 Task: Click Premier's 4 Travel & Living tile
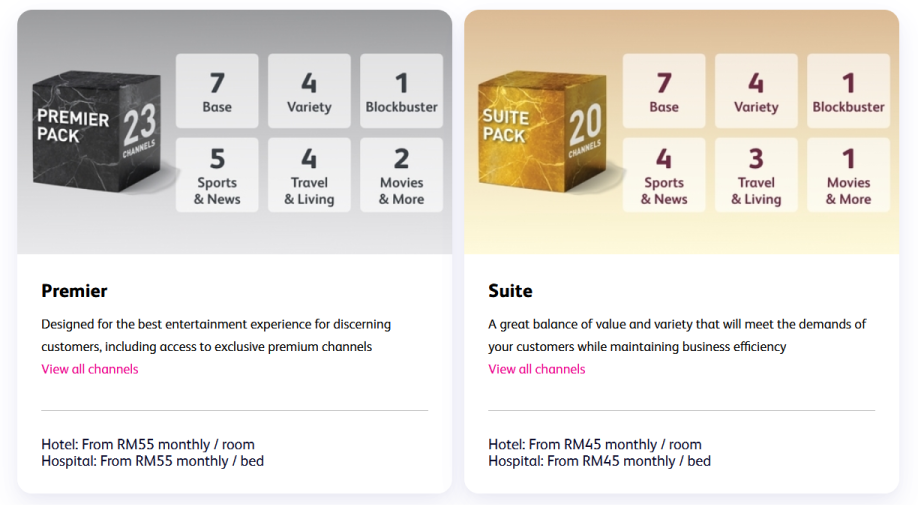click(309, 175)
